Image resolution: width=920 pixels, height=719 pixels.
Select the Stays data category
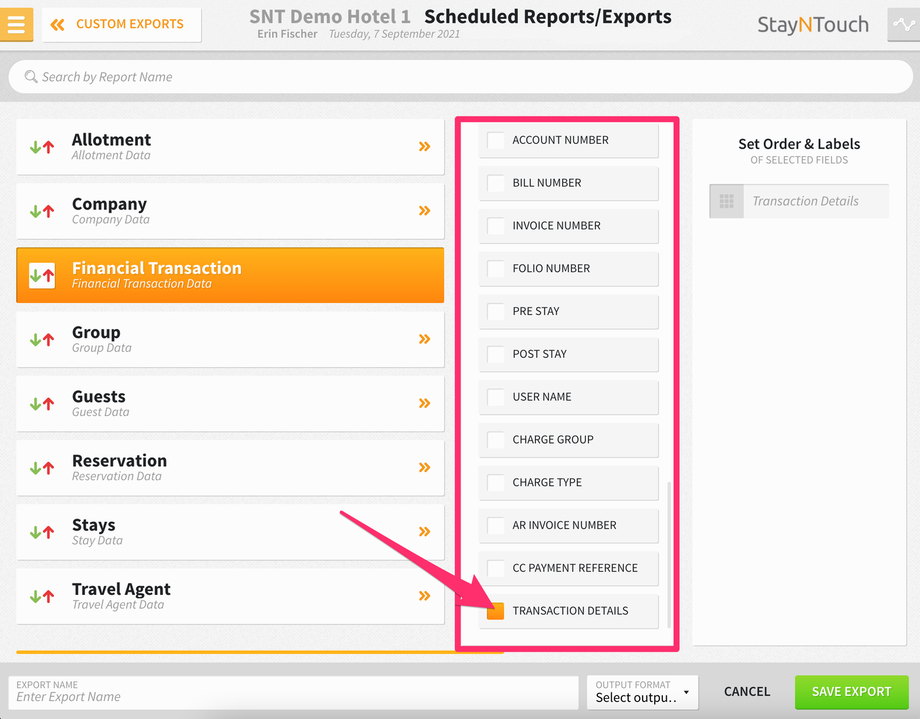[230, 532]
